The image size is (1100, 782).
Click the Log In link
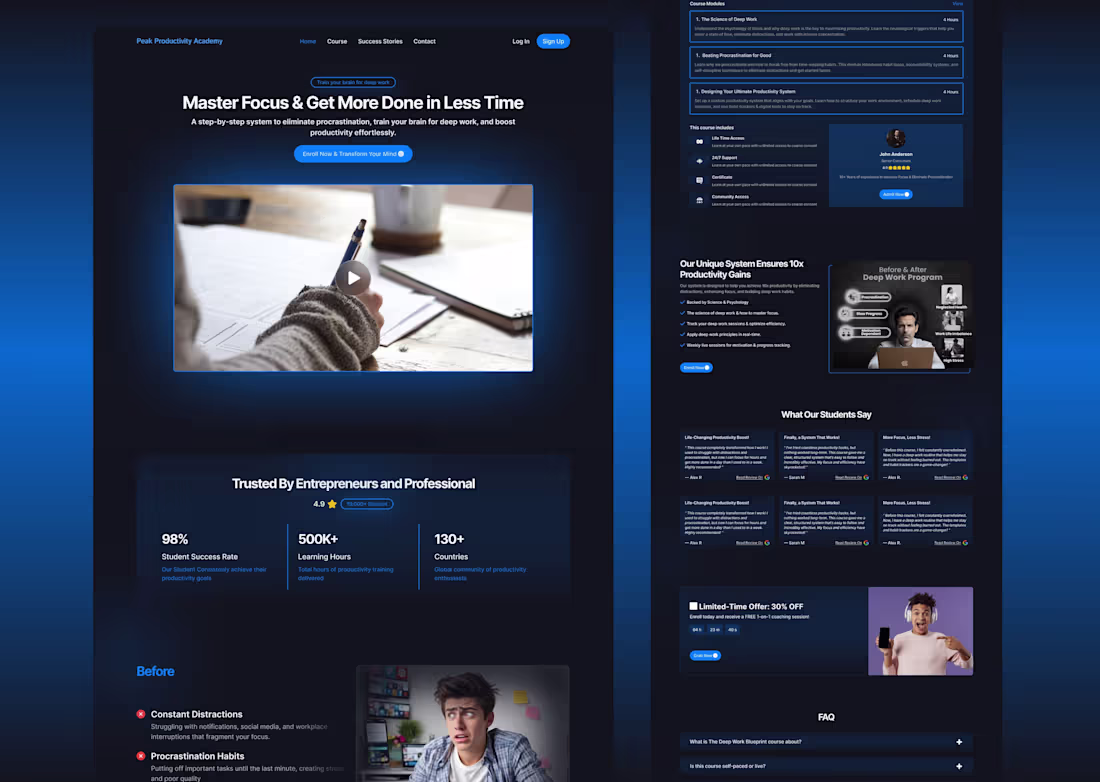pos(521,41)
